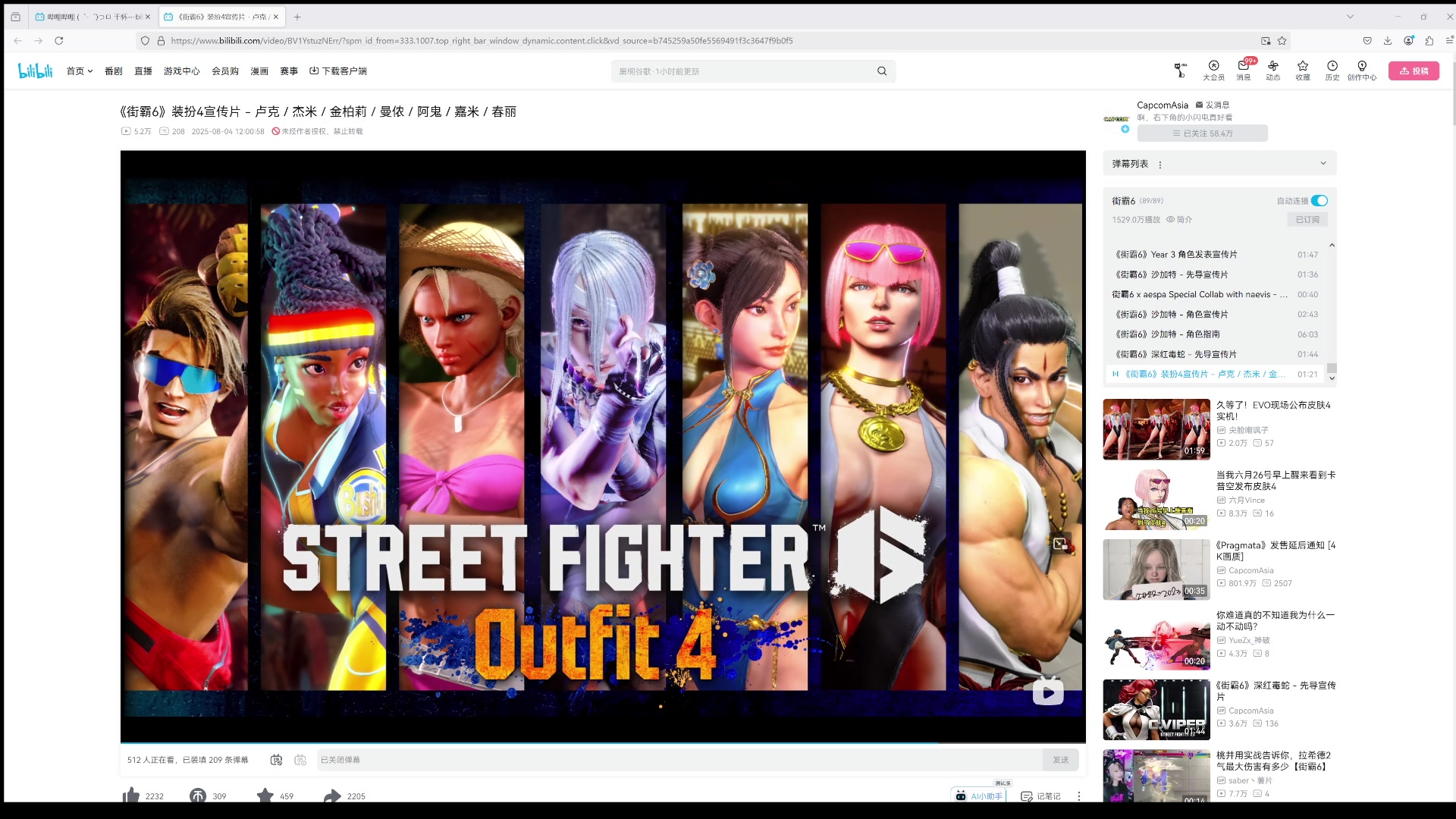Click the user avatar in the header
The image size is (1456, 819).
pyautogui.click(x=1180, y=71)
